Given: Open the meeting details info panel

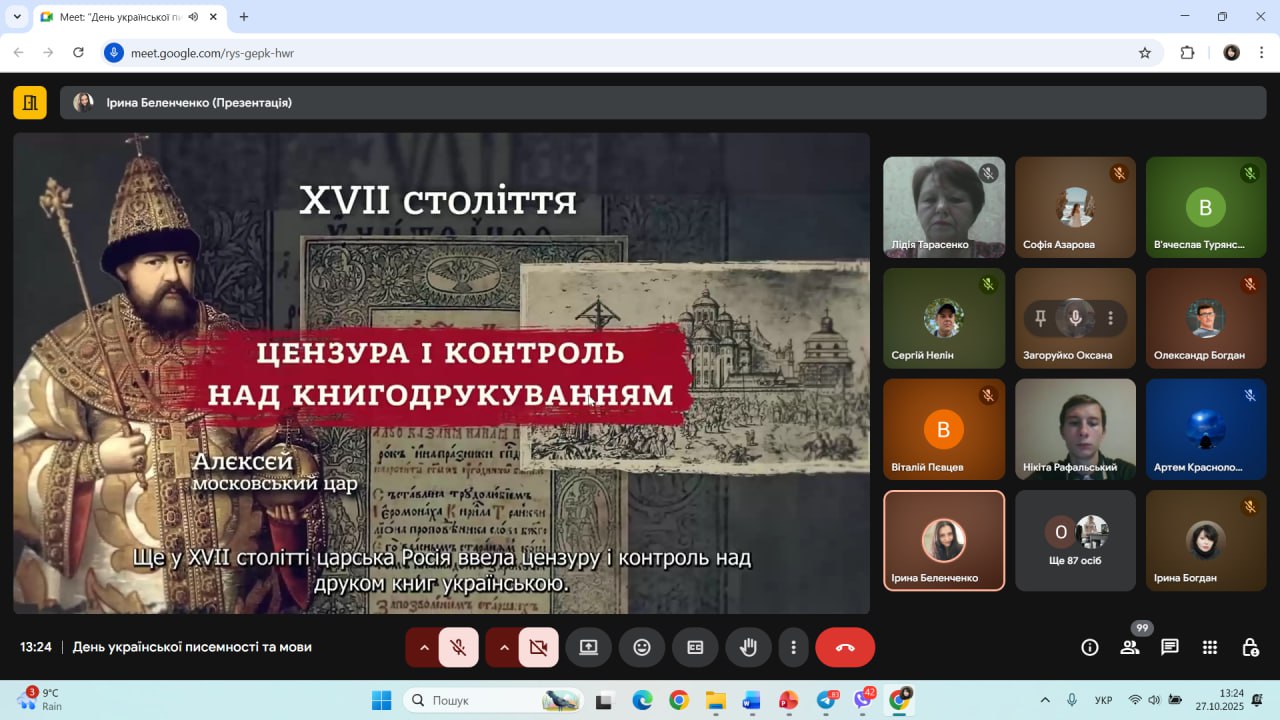Looking at the screenshot, I should (x=1090, y=647).
